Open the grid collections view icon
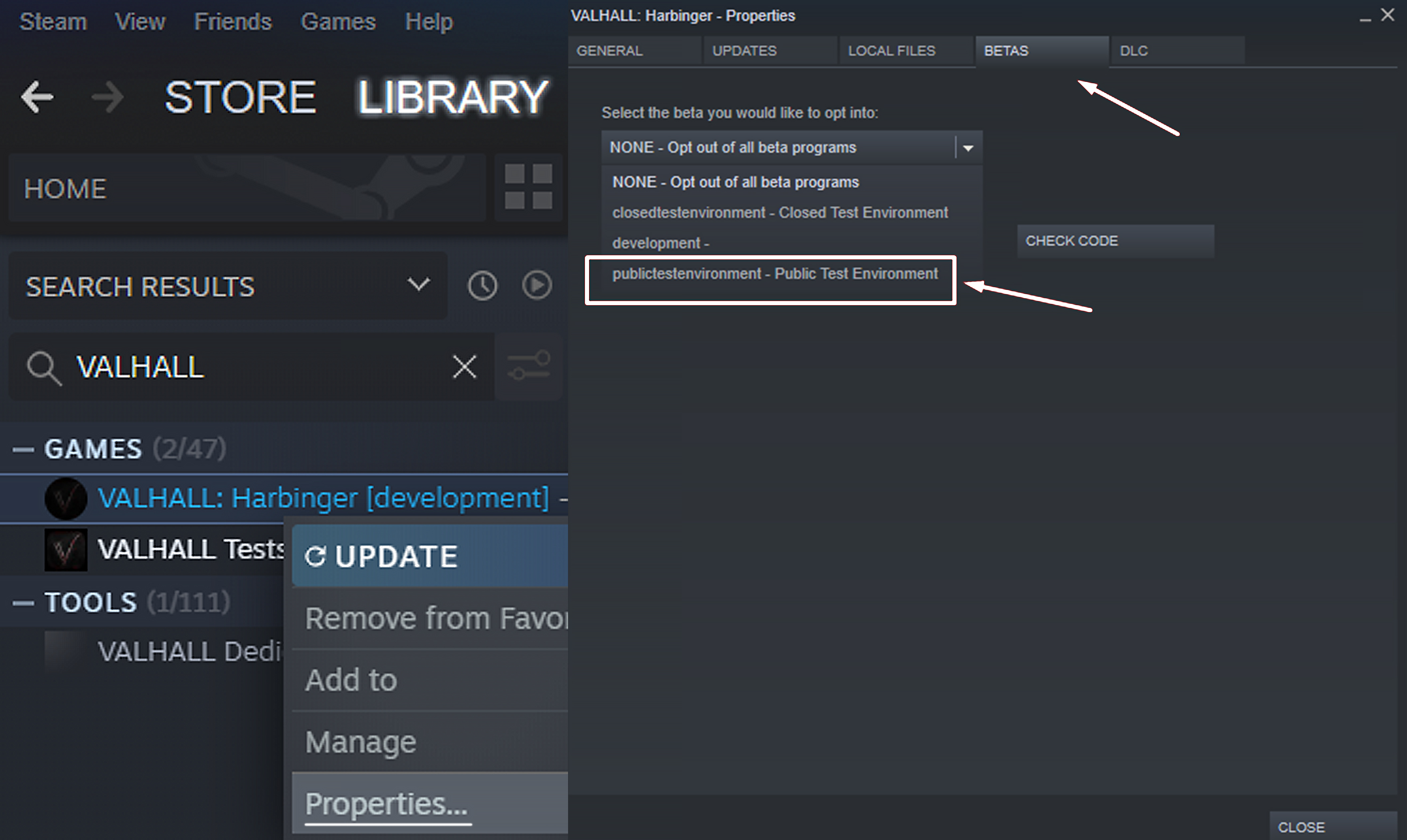The height and width of the screenshot is (840, 1407). click(528, 187)
